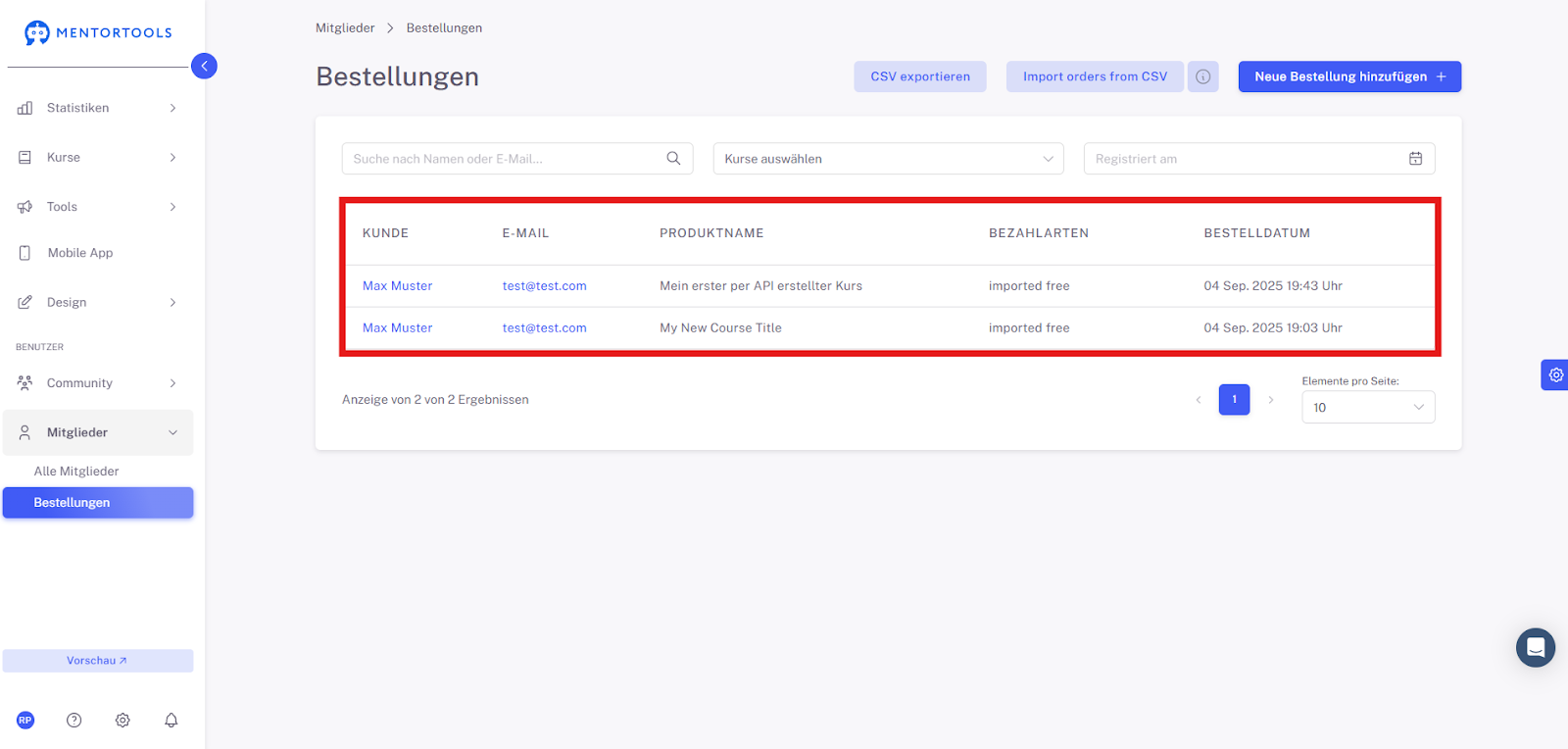Open Statistiken in the sidebar
This screenshot has height=749, width=1568.
click(98, 108)
